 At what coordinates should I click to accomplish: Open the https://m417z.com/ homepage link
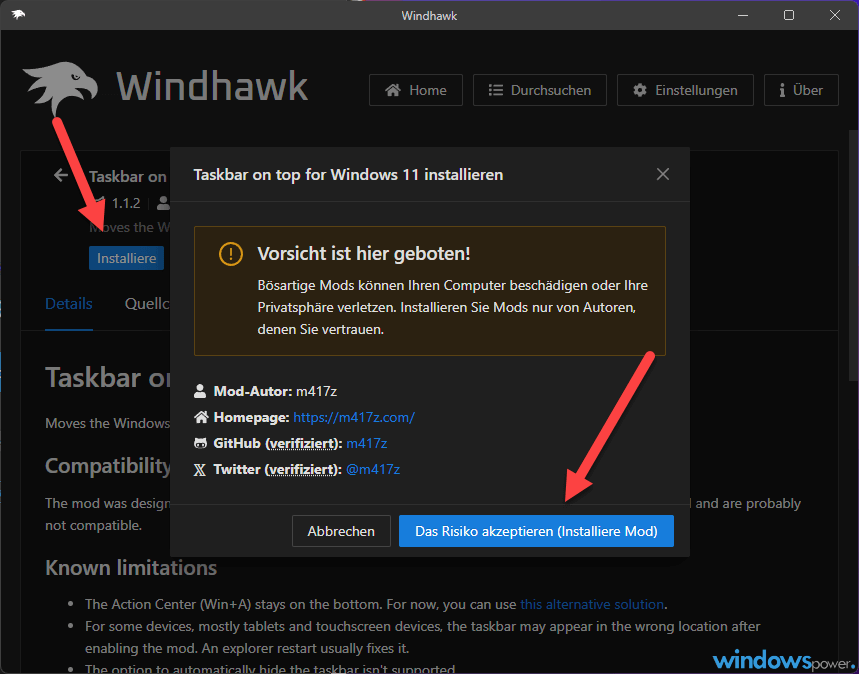354,418
